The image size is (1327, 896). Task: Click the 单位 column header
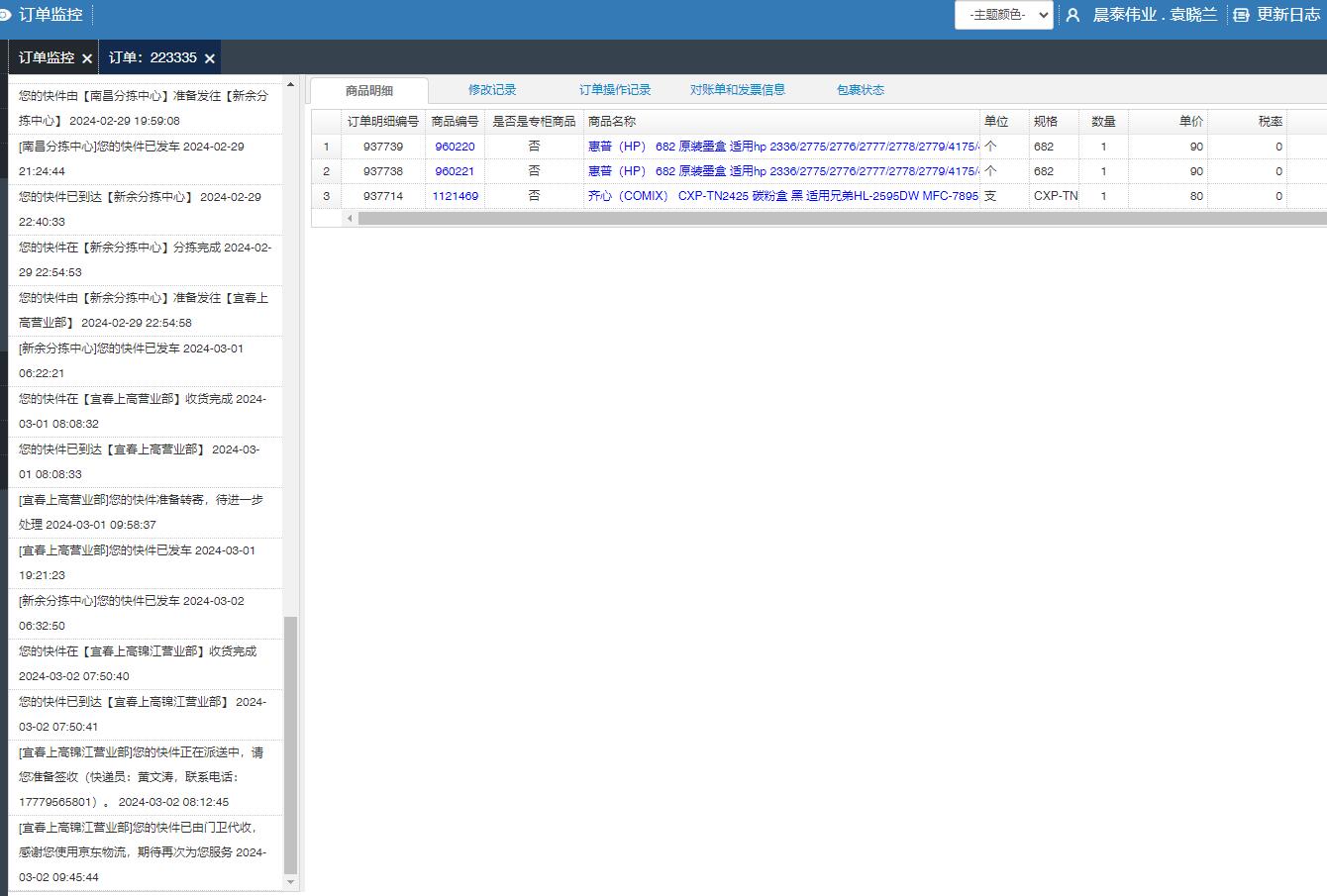1004,121
